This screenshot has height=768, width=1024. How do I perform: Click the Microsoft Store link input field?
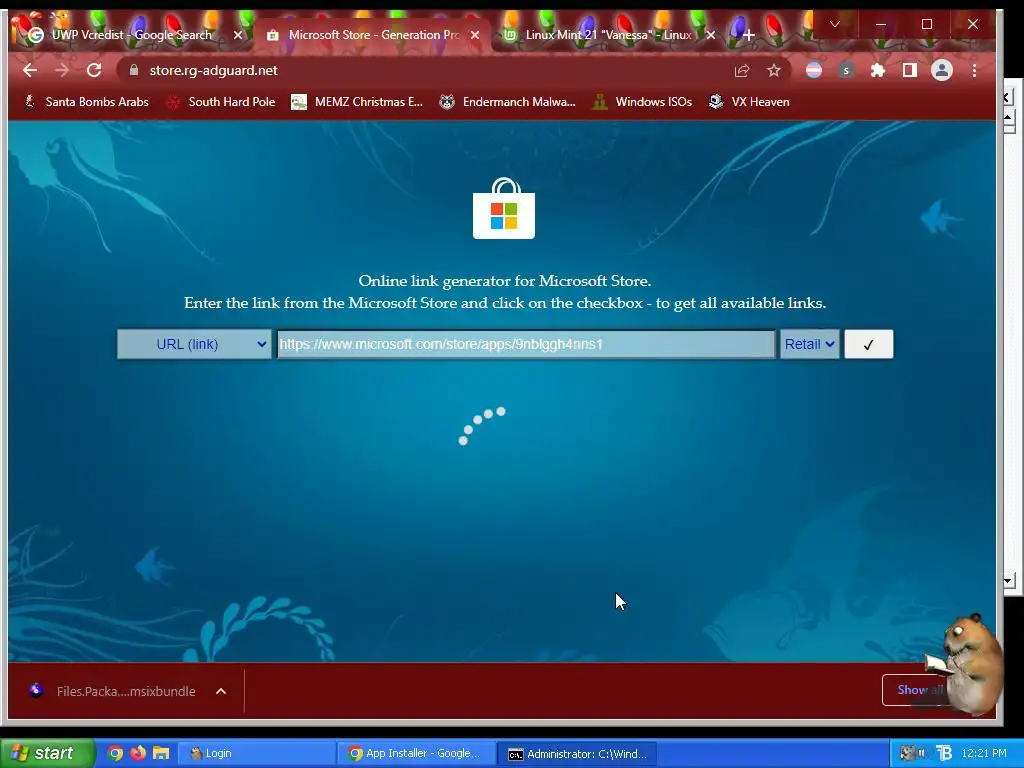point(526,344)
